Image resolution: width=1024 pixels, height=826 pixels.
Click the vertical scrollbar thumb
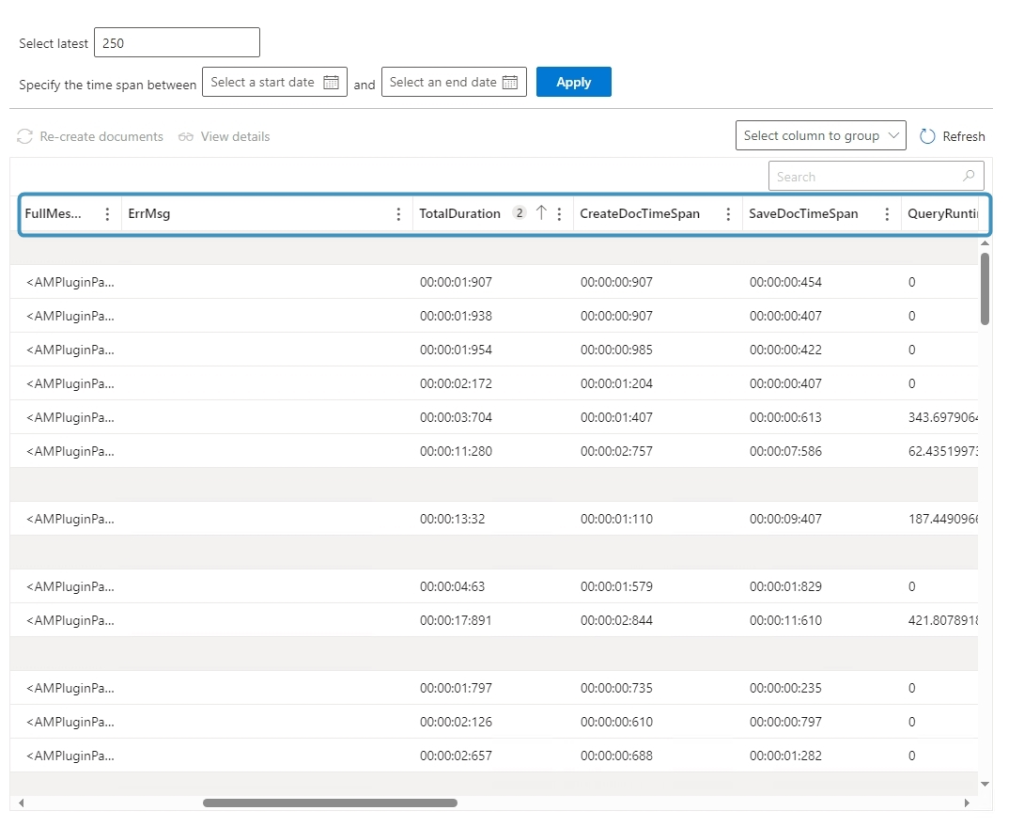point(985,289)
